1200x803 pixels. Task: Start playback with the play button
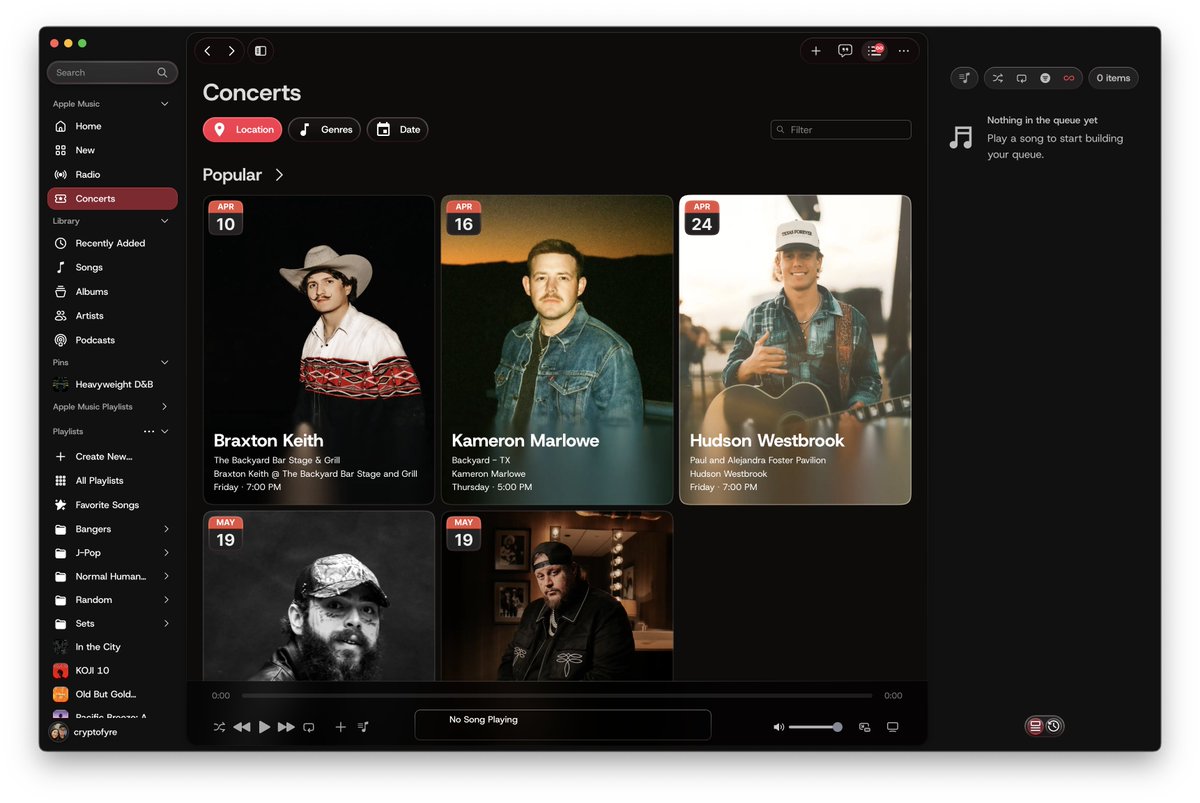tap(264, 727)
